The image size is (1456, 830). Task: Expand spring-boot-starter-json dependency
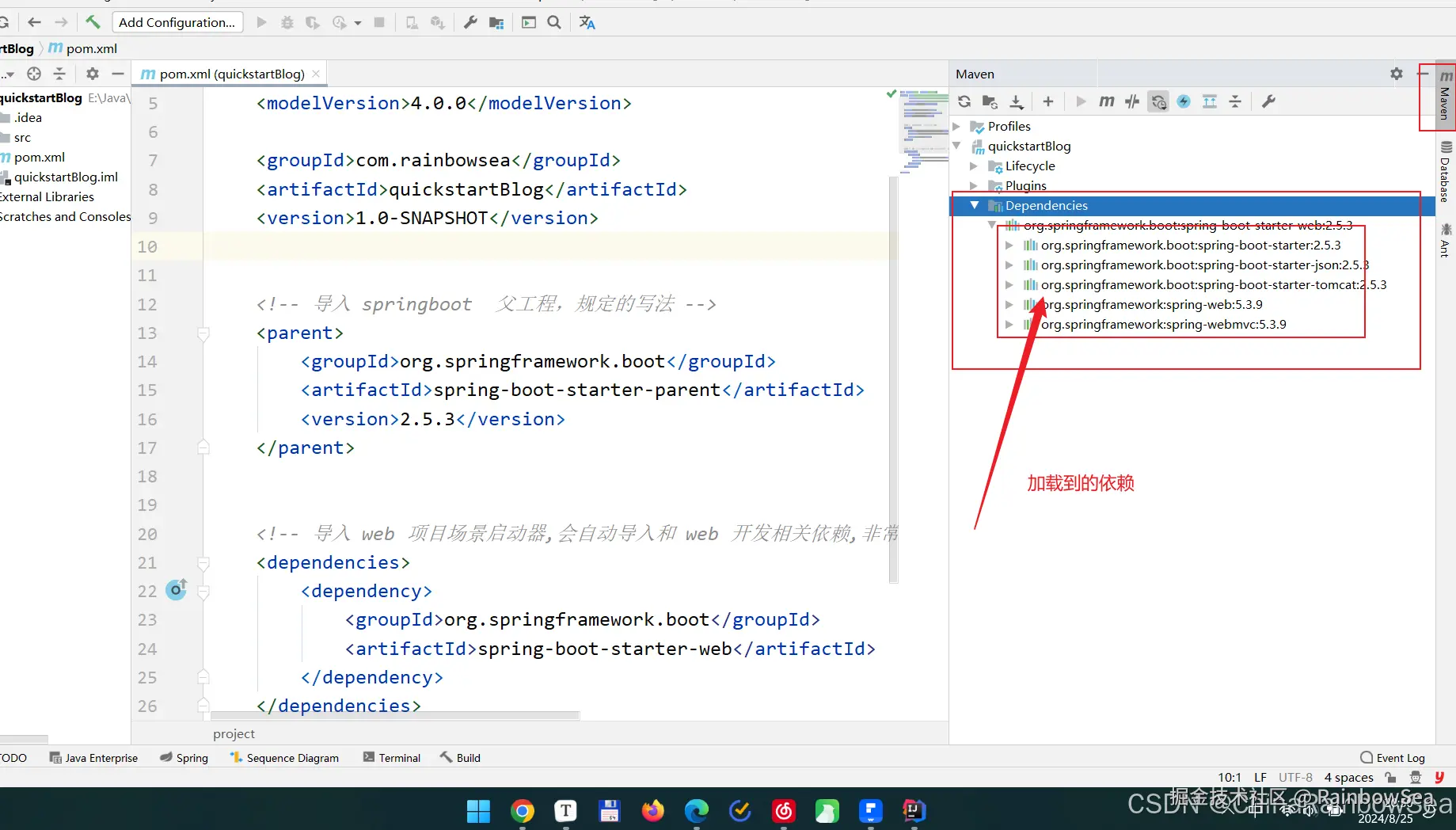1009,265
